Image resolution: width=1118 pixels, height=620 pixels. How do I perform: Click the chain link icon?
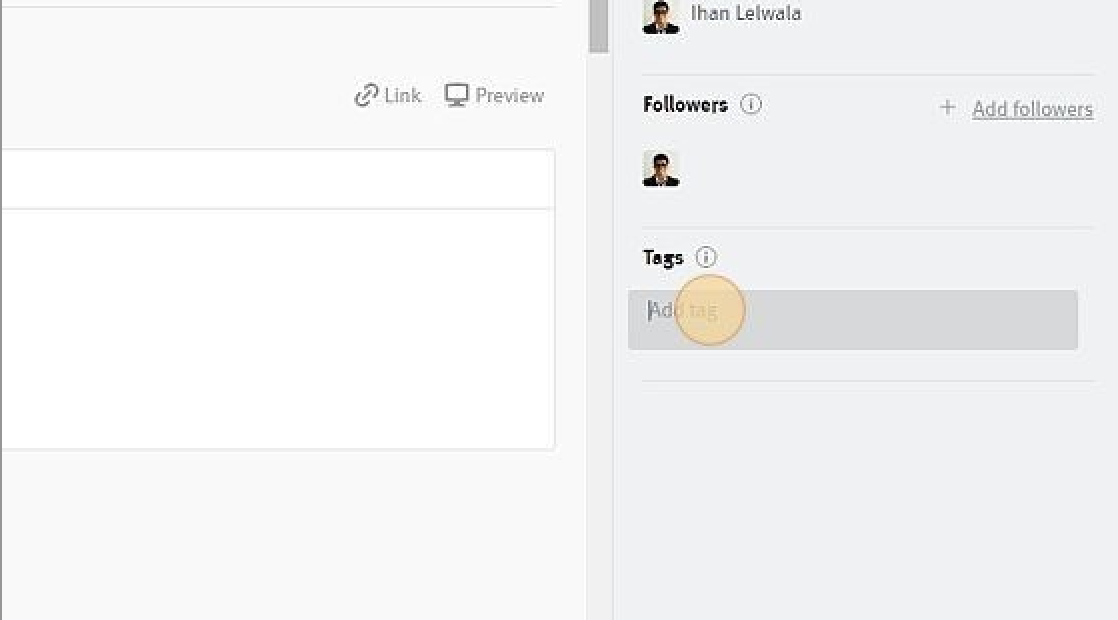point(366,96)
